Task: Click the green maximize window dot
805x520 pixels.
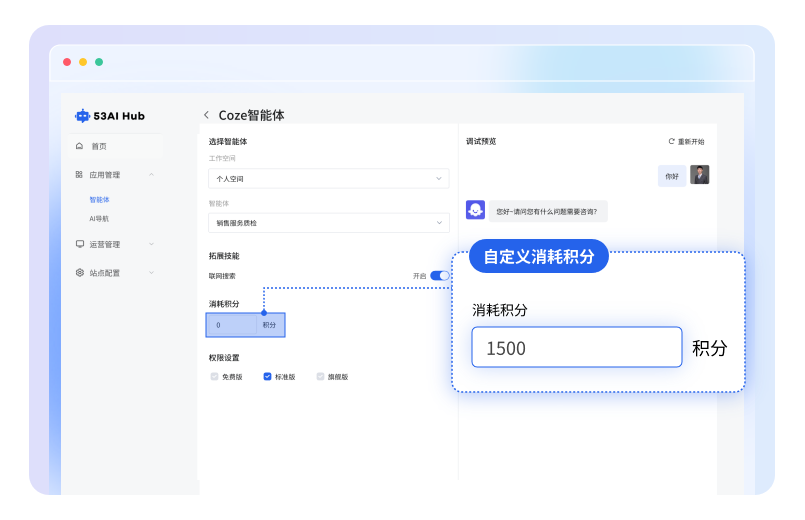Action: point(99,62)
